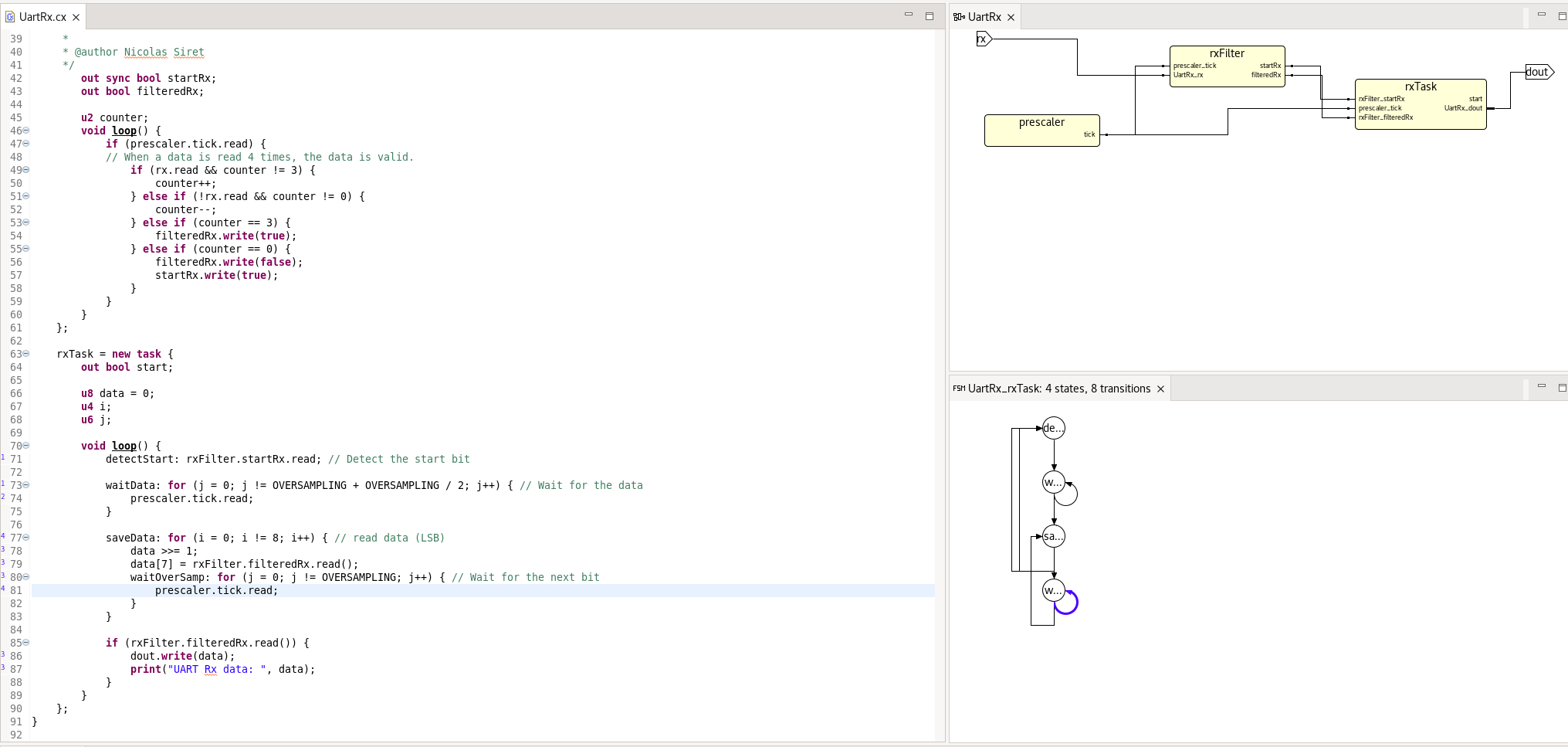Click the Cx source file icon on UartRx.cx tab
Image resolution: width=1568 pixels, height=747 pixels.
(x=9, y=16)
